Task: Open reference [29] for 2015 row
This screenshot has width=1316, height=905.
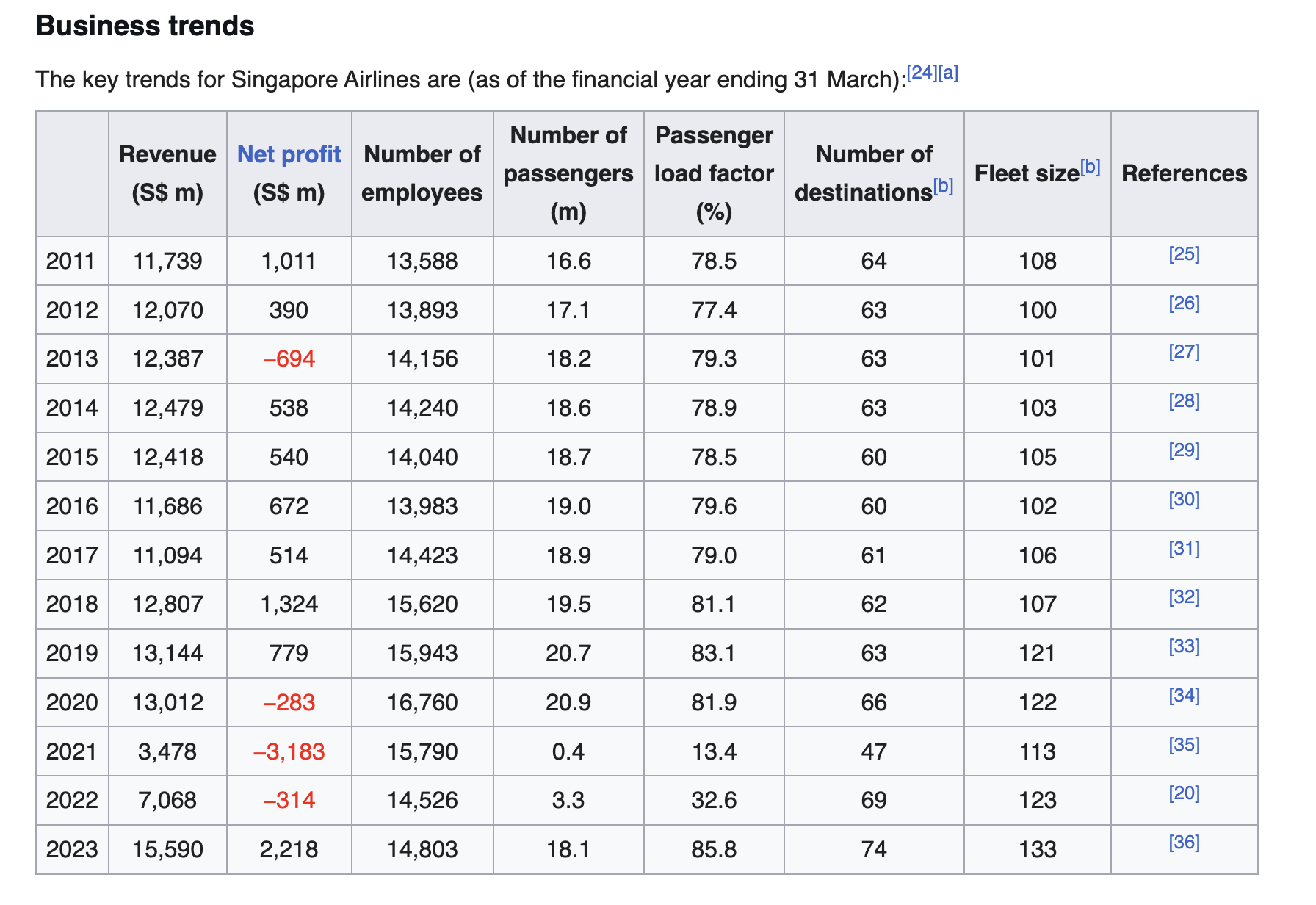Action: point(1184,450)
